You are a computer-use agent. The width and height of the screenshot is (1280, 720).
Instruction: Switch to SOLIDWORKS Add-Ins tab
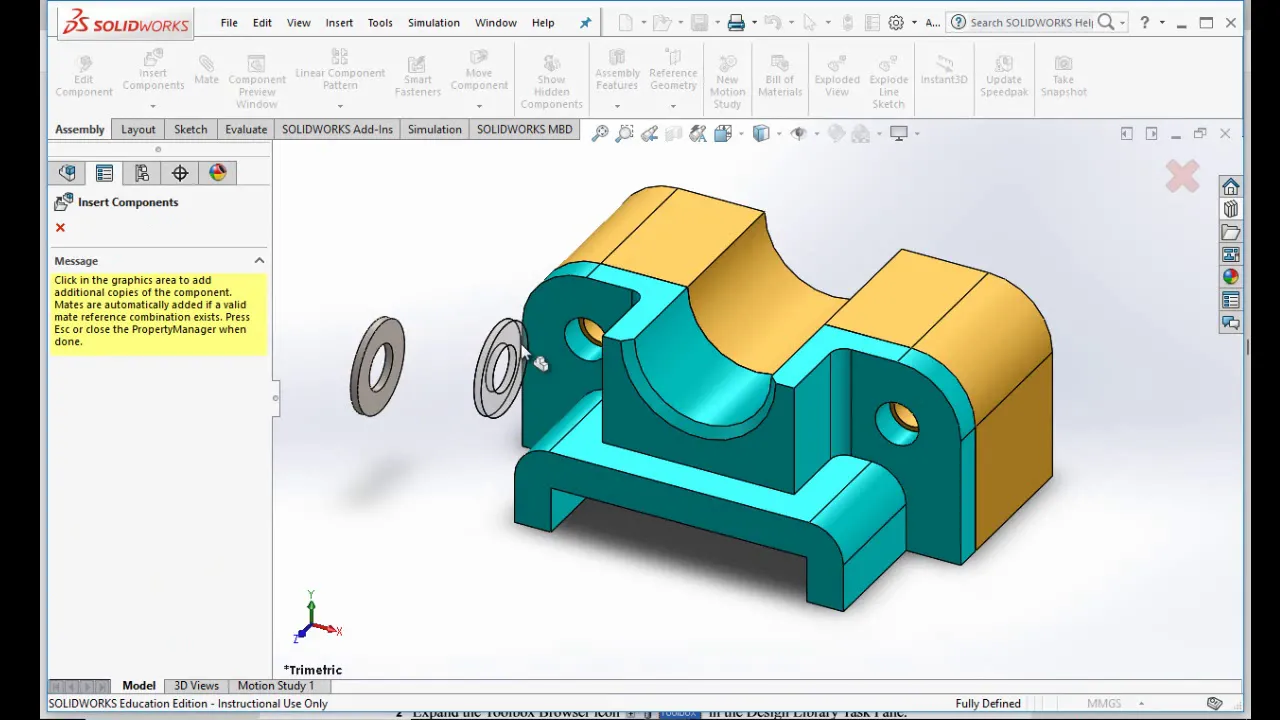337,129
